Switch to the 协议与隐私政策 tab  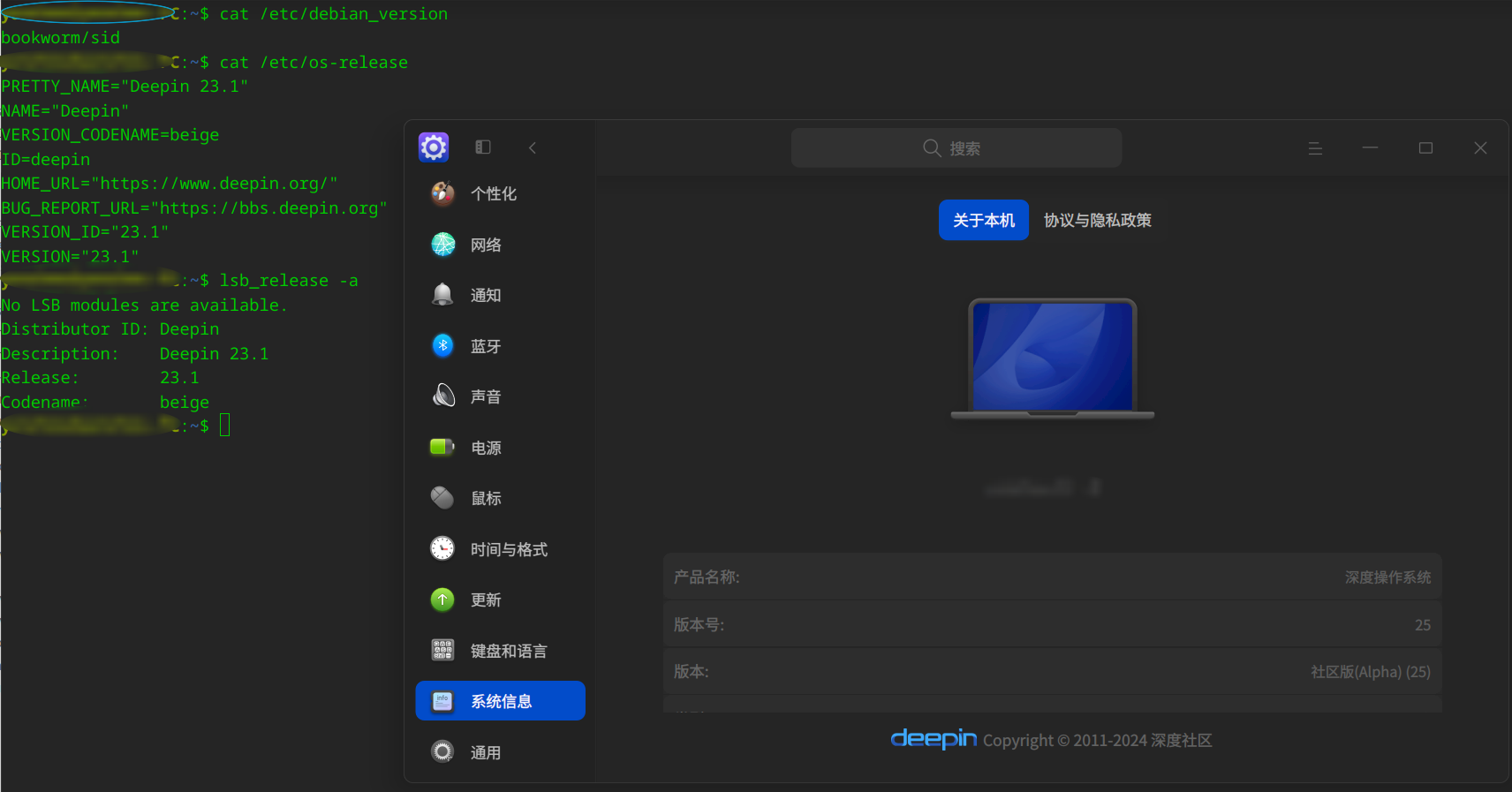click(1098, 220)
